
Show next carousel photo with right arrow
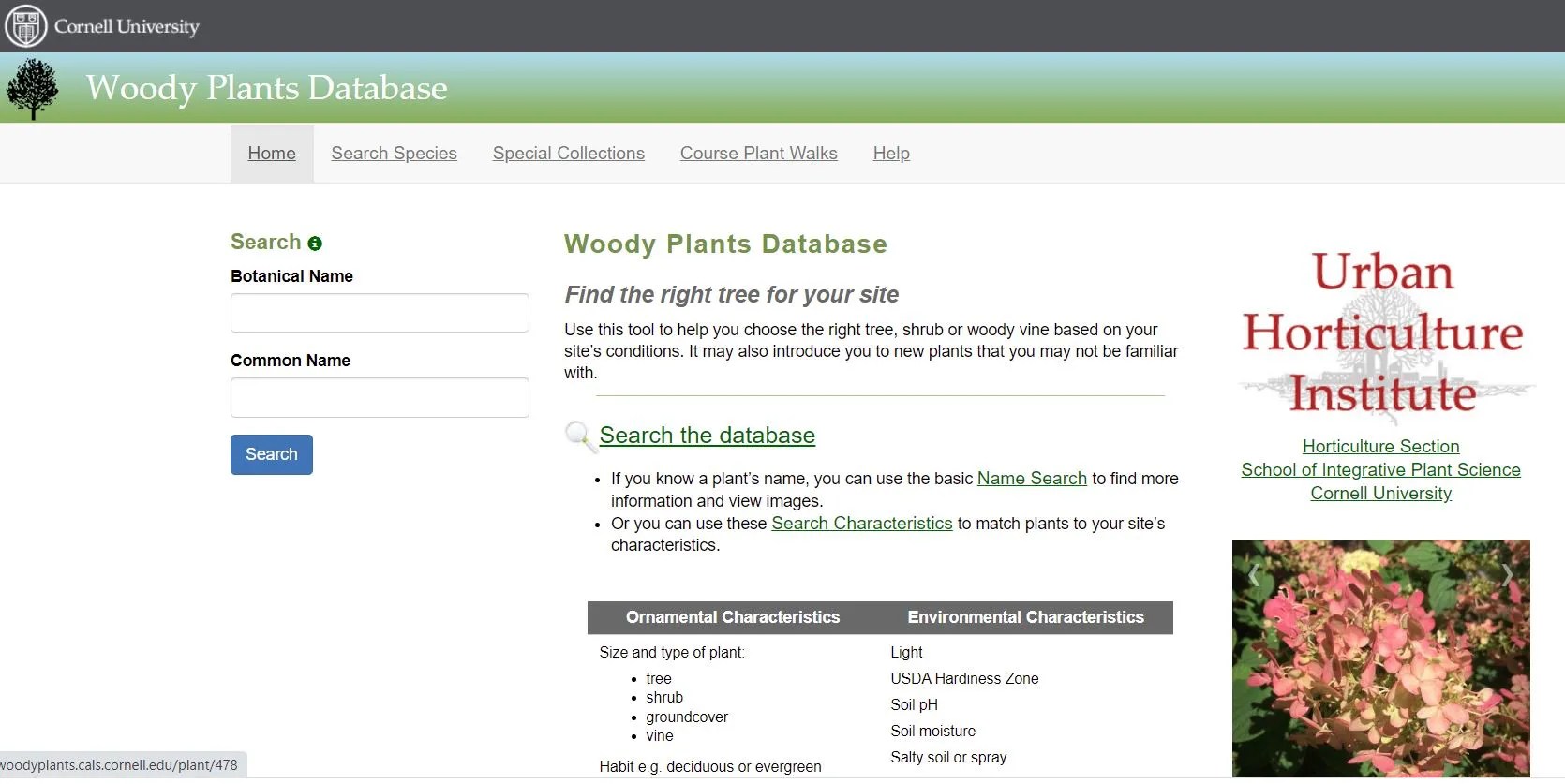click(1507, 574)
